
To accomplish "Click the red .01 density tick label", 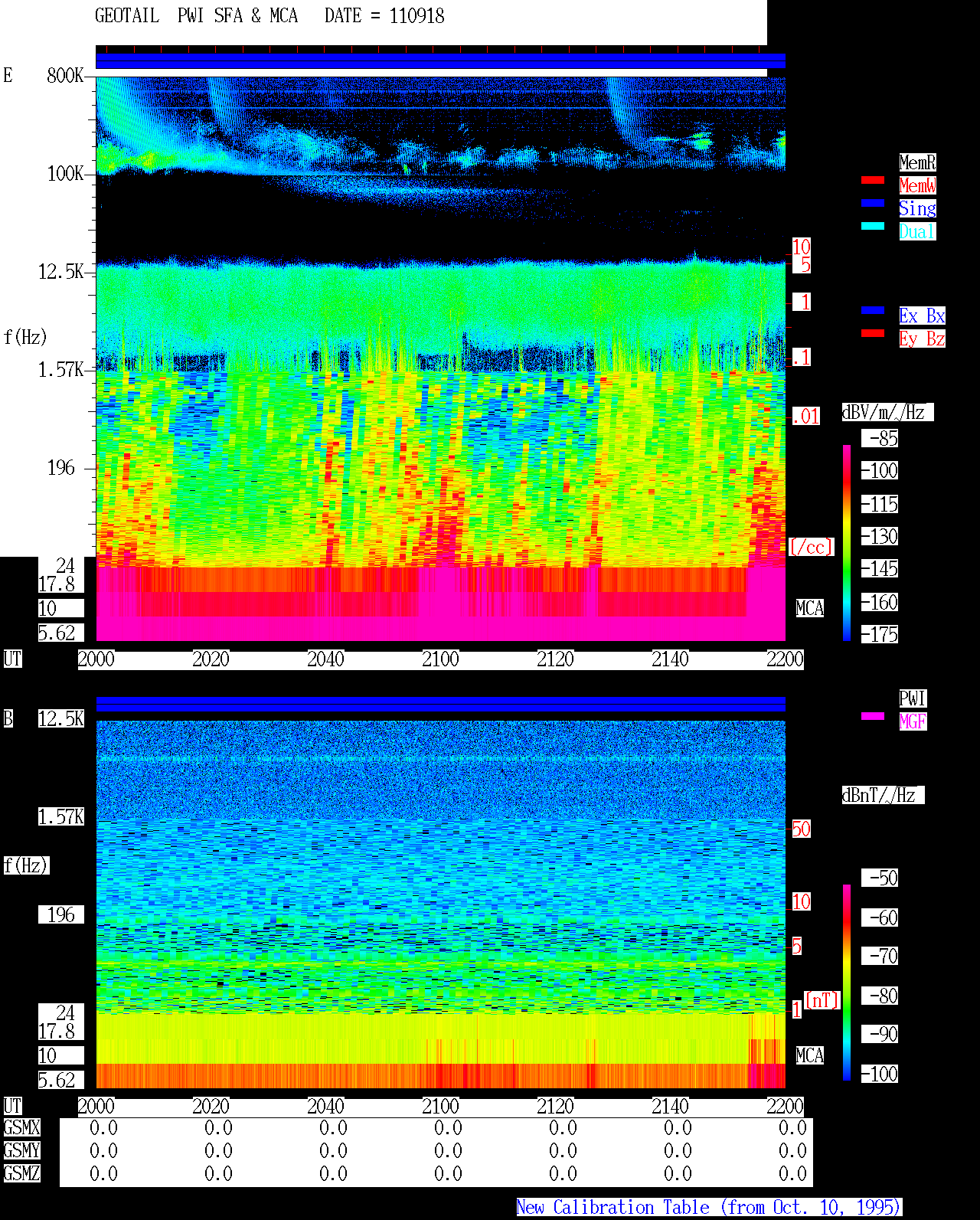I will click(x=806, y=416).
